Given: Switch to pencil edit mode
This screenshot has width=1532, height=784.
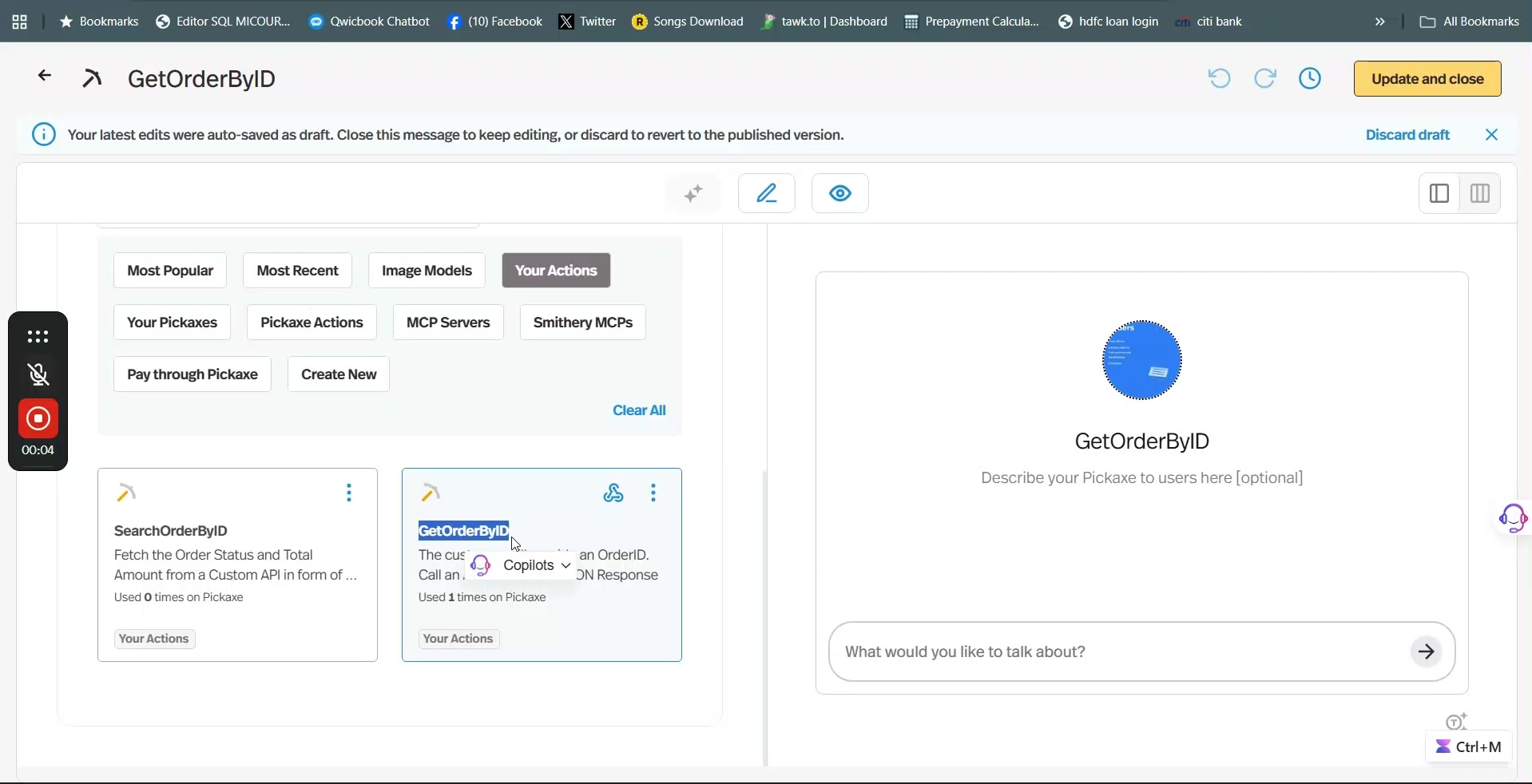Looking at the screenshot, I should tap(767, 193).
